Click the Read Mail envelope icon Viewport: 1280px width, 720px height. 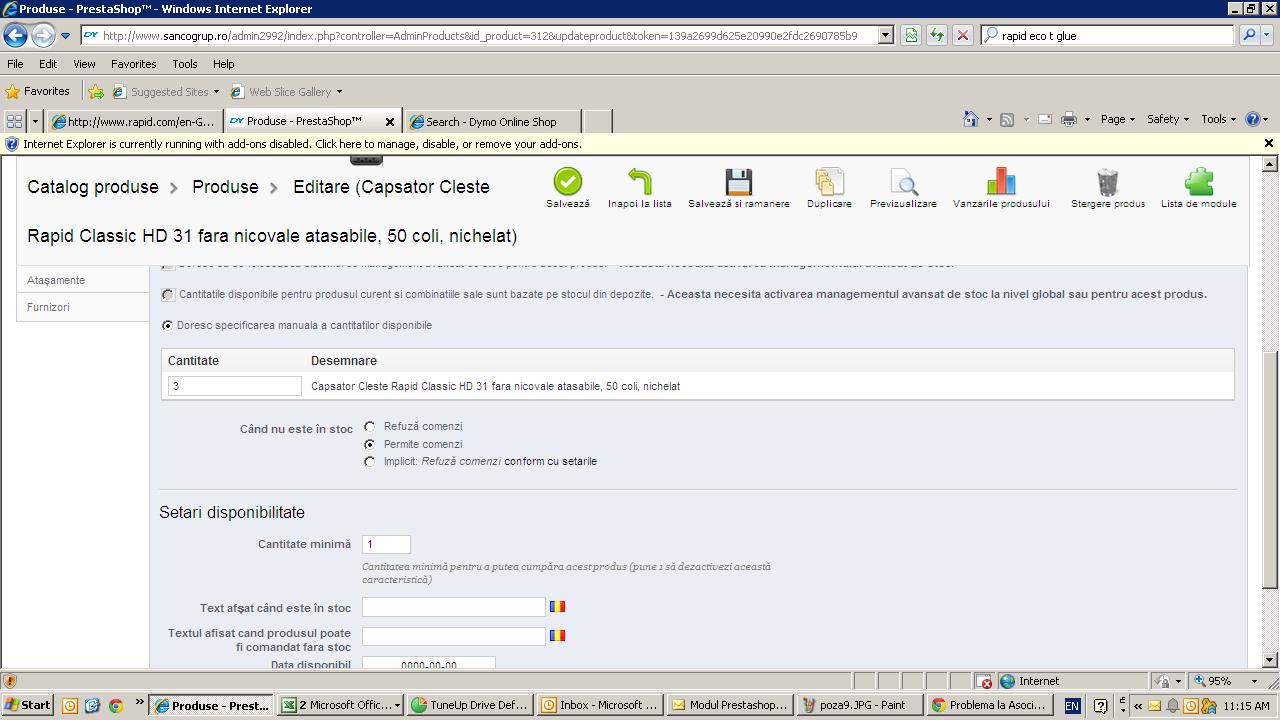pos(1045,119)
